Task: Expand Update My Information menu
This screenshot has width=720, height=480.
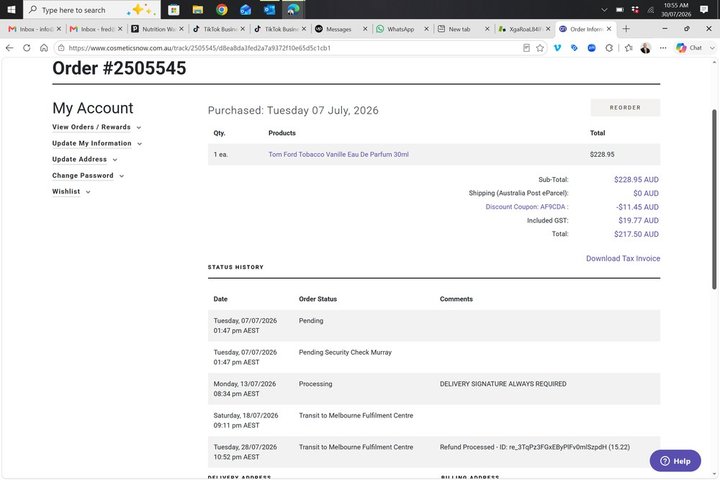Action: (x=97, y=143)
